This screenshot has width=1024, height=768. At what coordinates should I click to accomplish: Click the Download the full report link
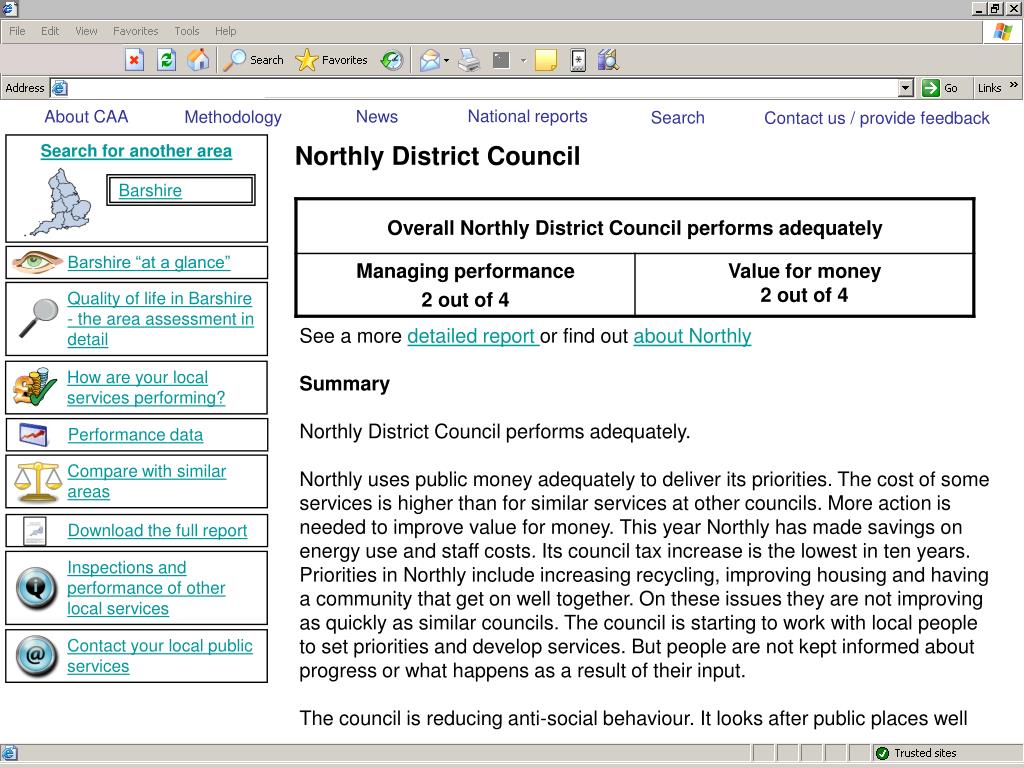(x=157, y=530)
